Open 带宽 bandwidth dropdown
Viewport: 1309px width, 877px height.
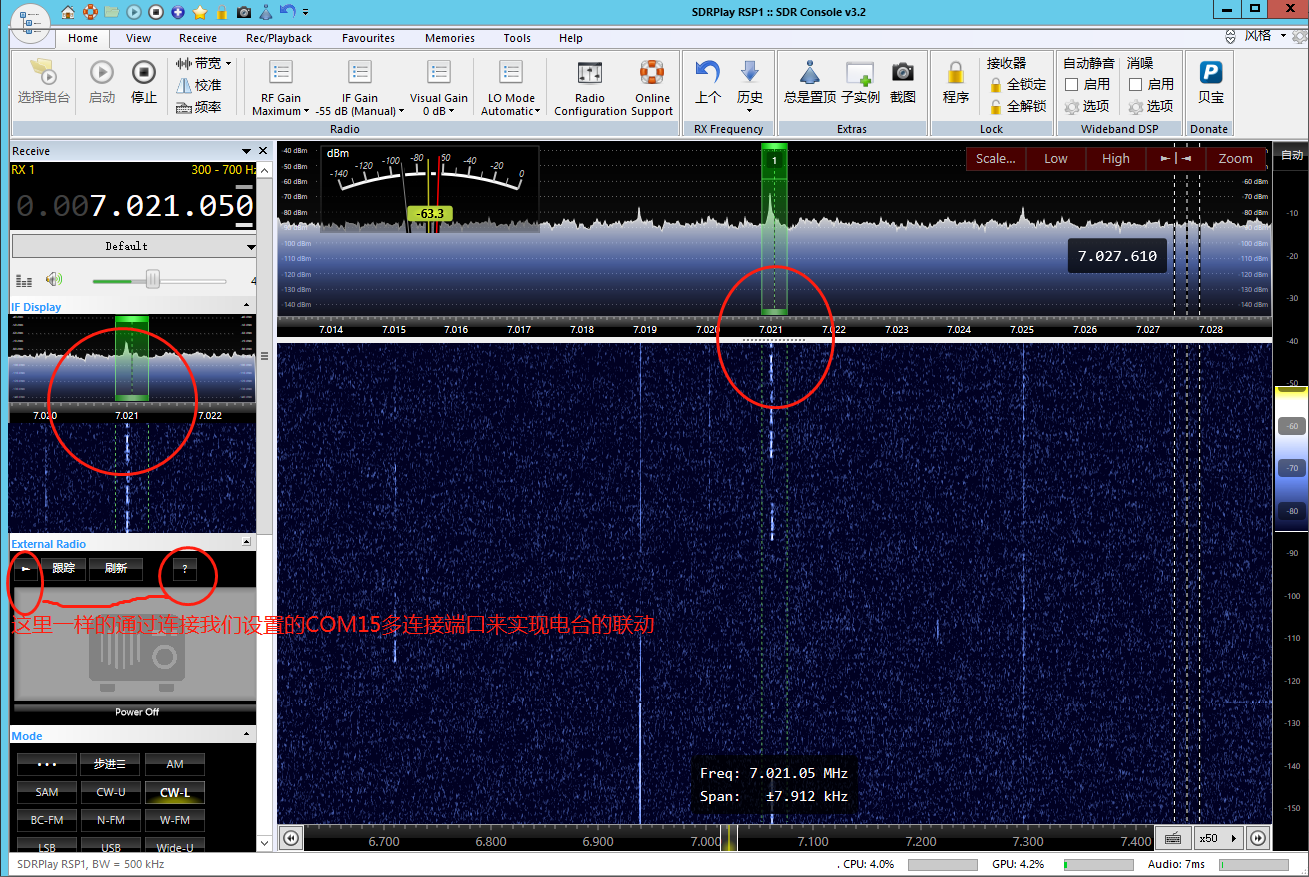coord(204,63)
